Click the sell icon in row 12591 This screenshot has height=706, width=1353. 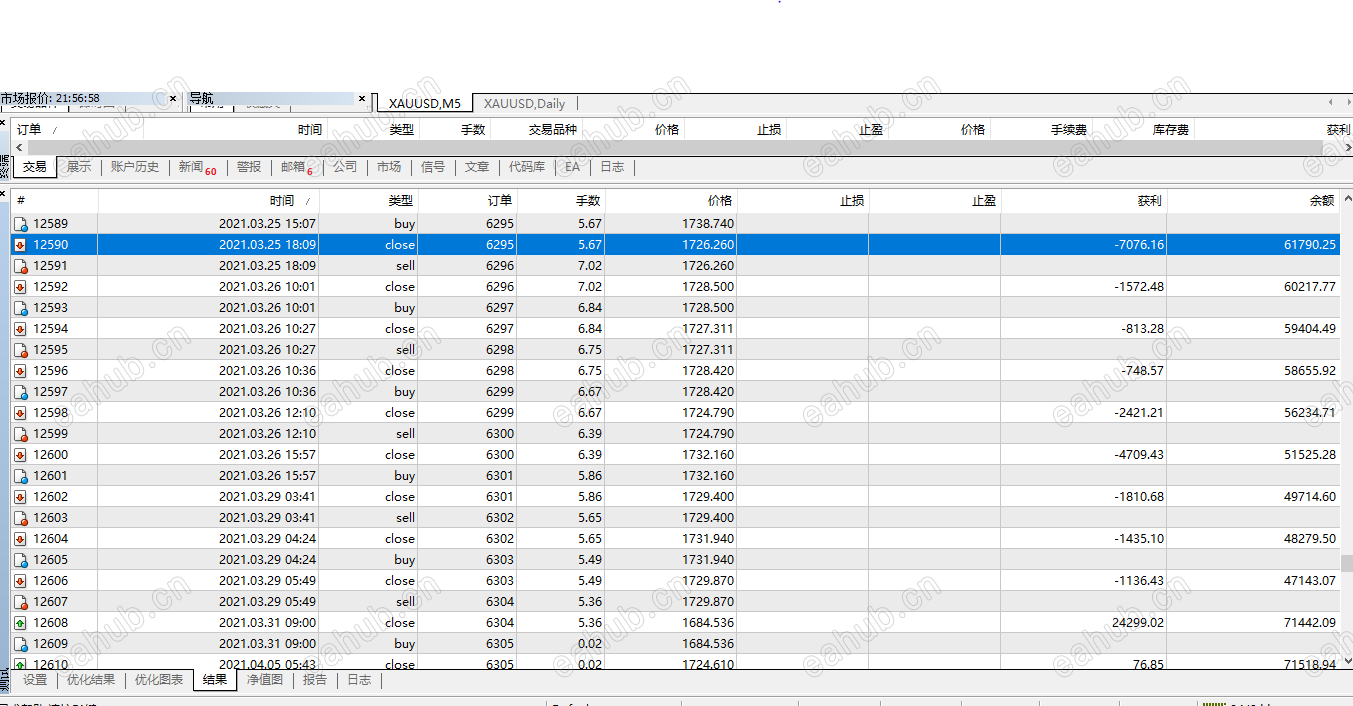coord(19,266)
